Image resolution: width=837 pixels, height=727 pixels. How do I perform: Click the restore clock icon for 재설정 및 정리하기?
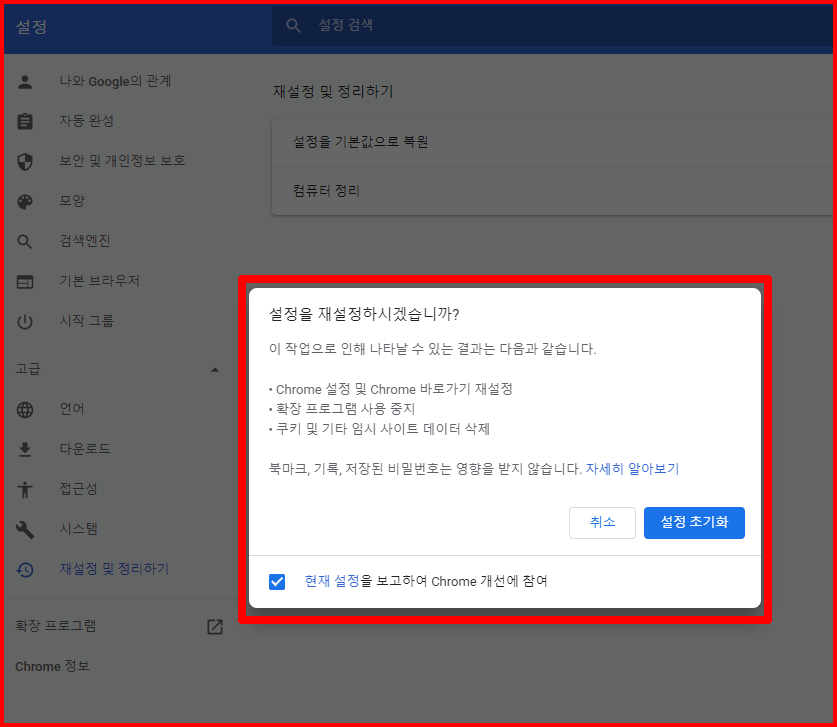point(25,570)
